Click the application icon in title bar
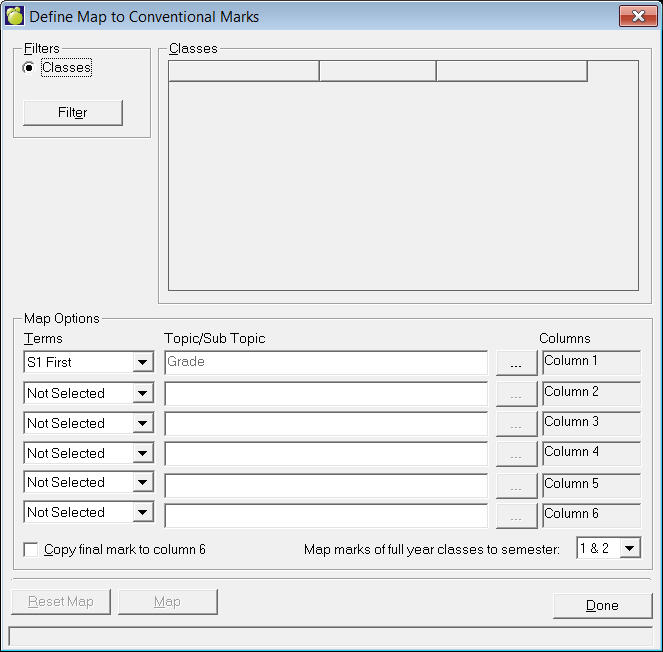Image resolution: width=663 pixels, height=652 pixels. point(15,17)
